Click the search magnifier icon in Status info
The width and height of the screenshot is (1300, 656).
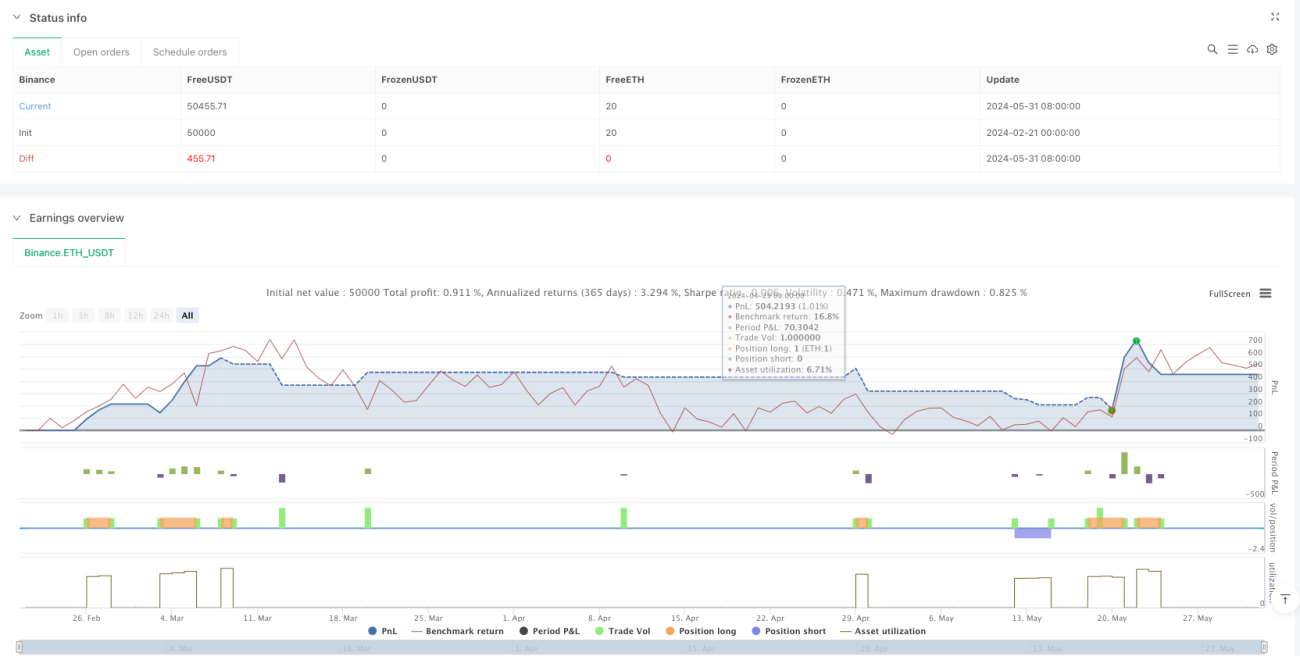(x=1212, y=49)
